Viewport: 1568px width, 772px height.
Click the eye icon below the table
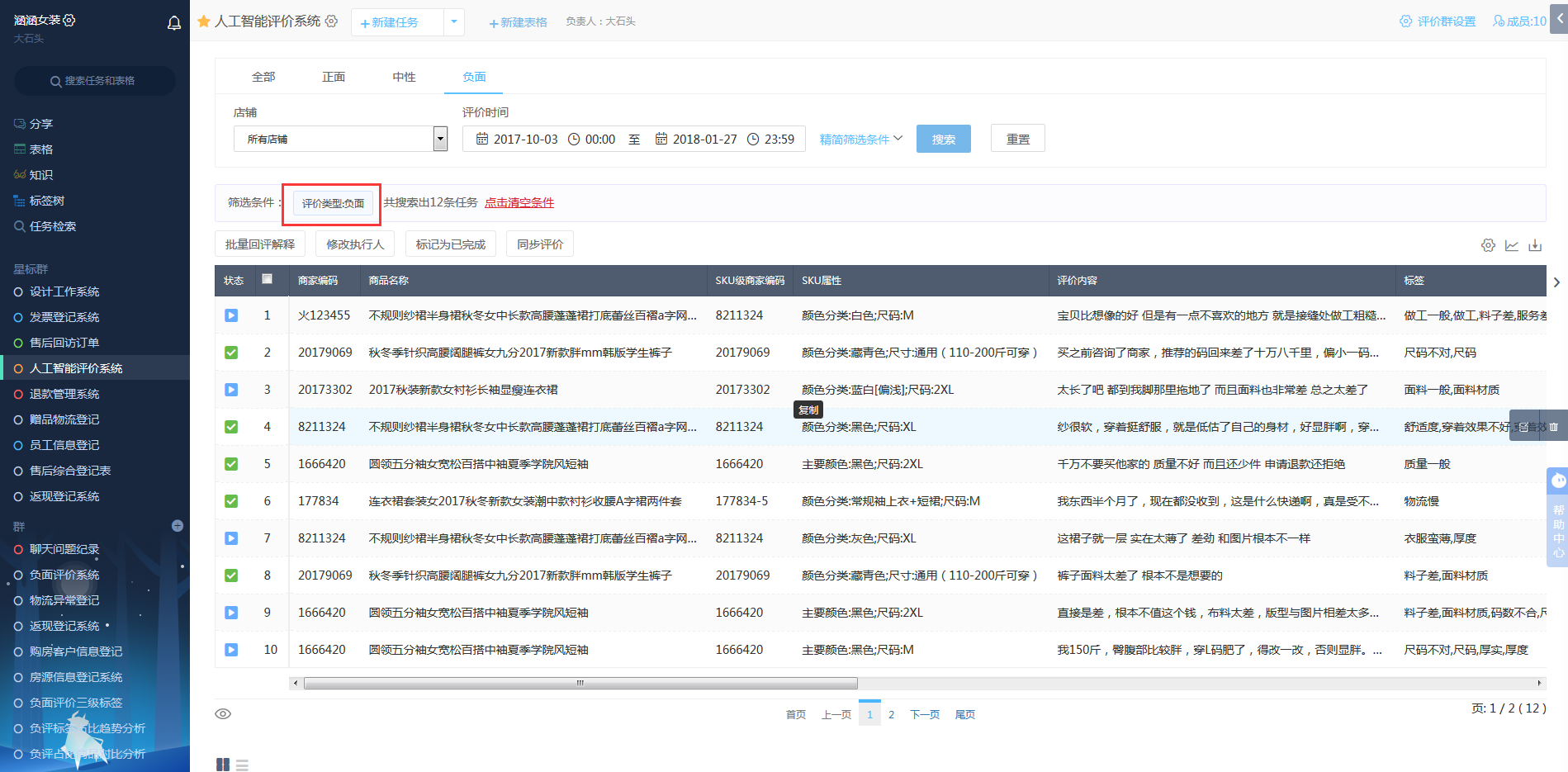click(x=223, y=714)
